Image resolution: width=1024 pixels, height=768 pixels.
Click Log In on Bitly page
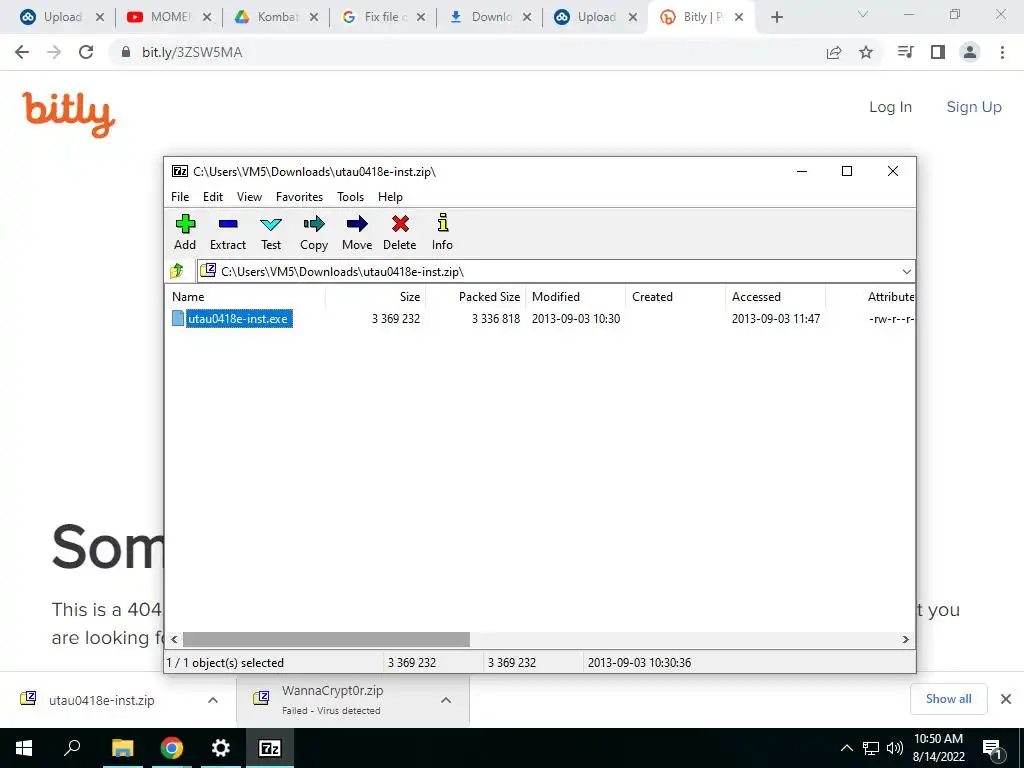[890, 107]
